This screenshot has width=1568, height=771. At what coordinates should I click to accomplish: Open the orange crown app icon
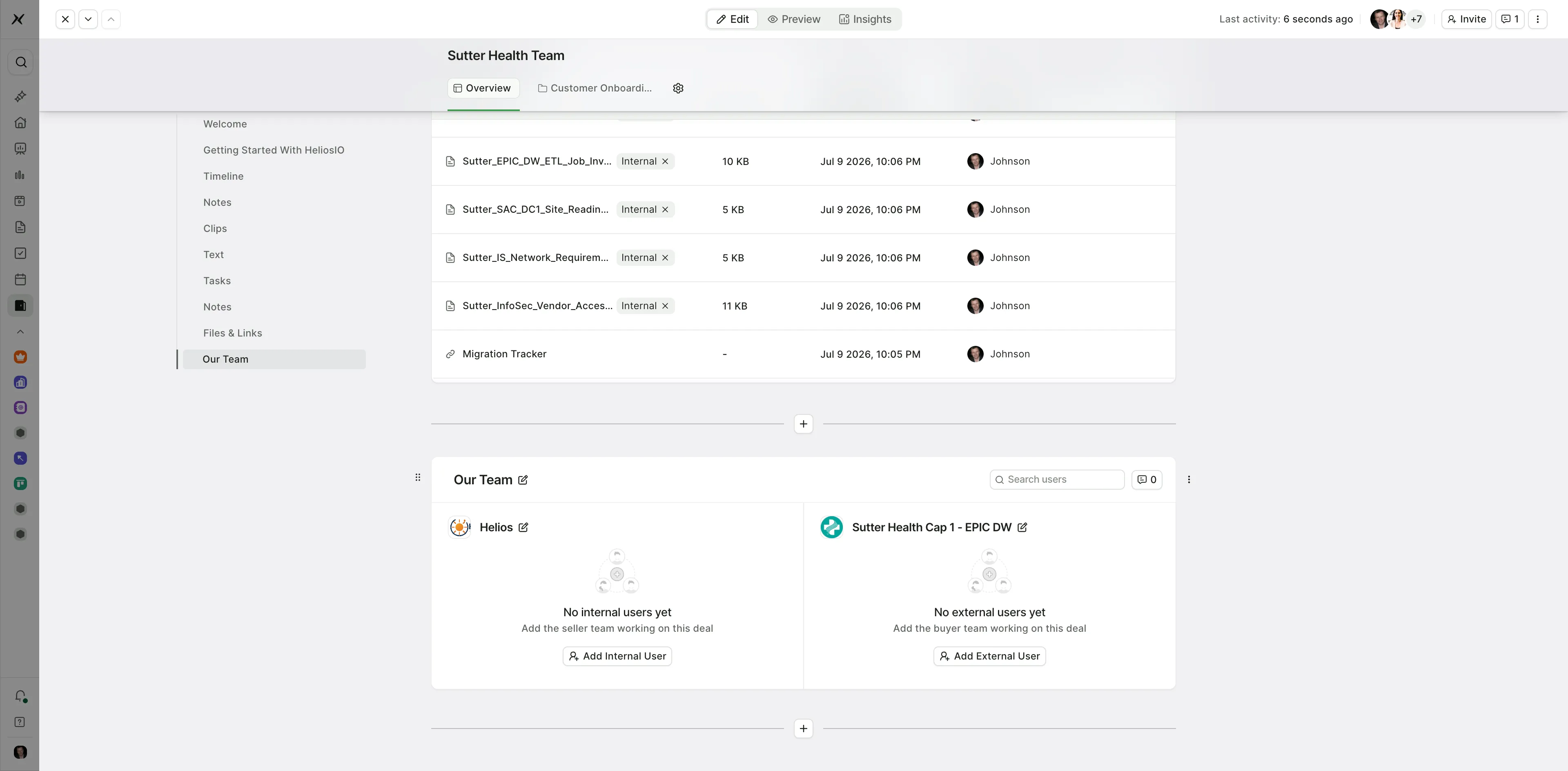21,357
